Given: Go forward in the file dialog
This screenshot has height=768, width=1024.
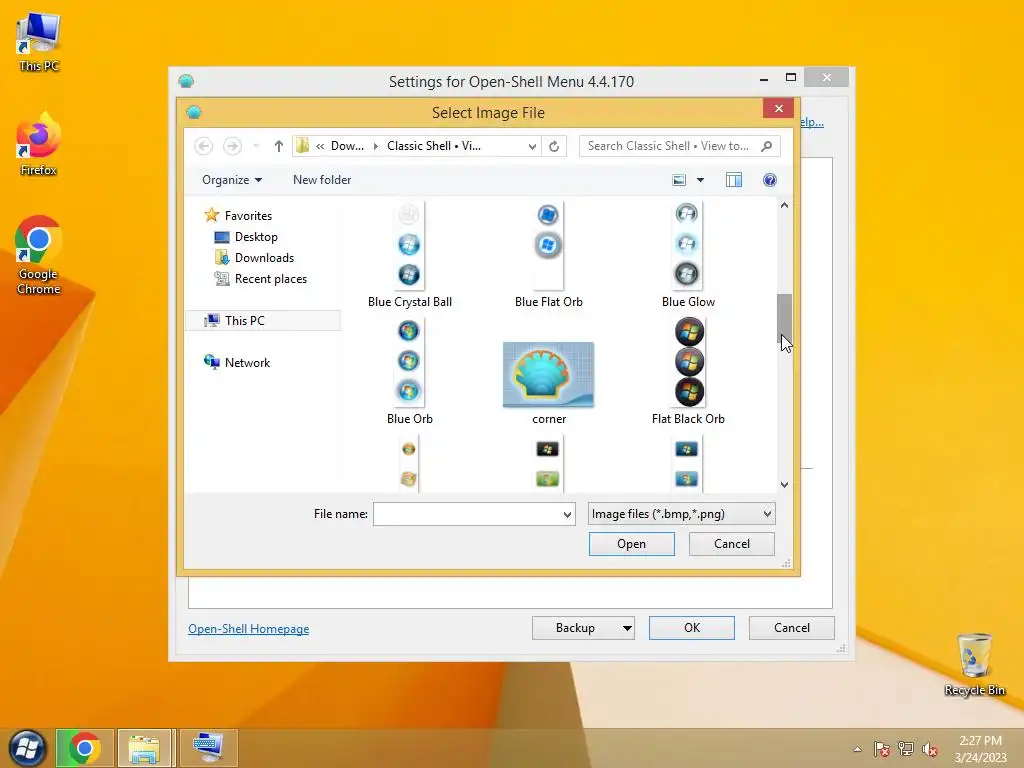Looking at the screenshot, I should pos(232,146).
